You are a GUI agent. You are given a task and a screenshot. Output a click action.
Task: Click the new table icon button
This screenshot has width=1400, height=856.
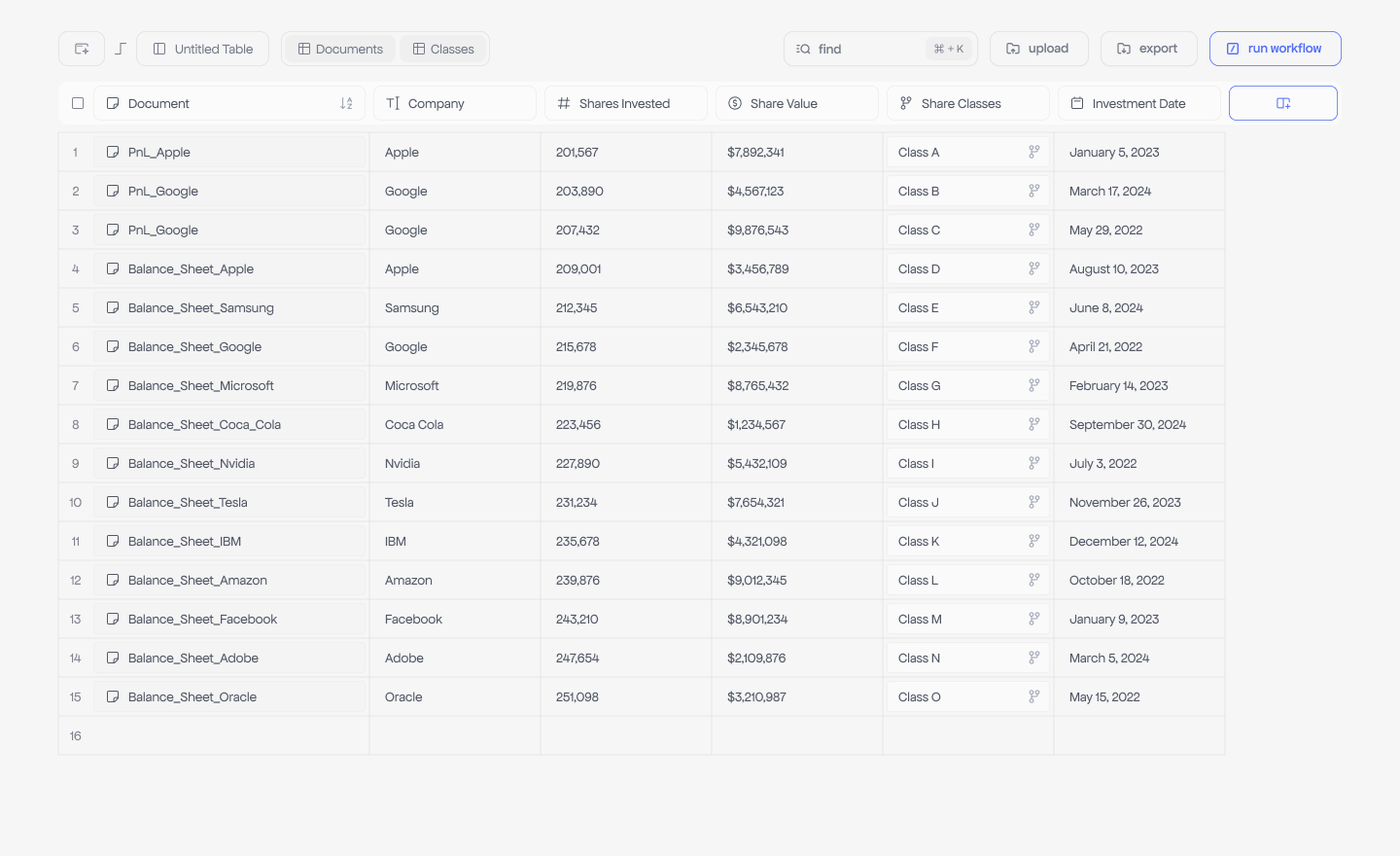point(82,49)
